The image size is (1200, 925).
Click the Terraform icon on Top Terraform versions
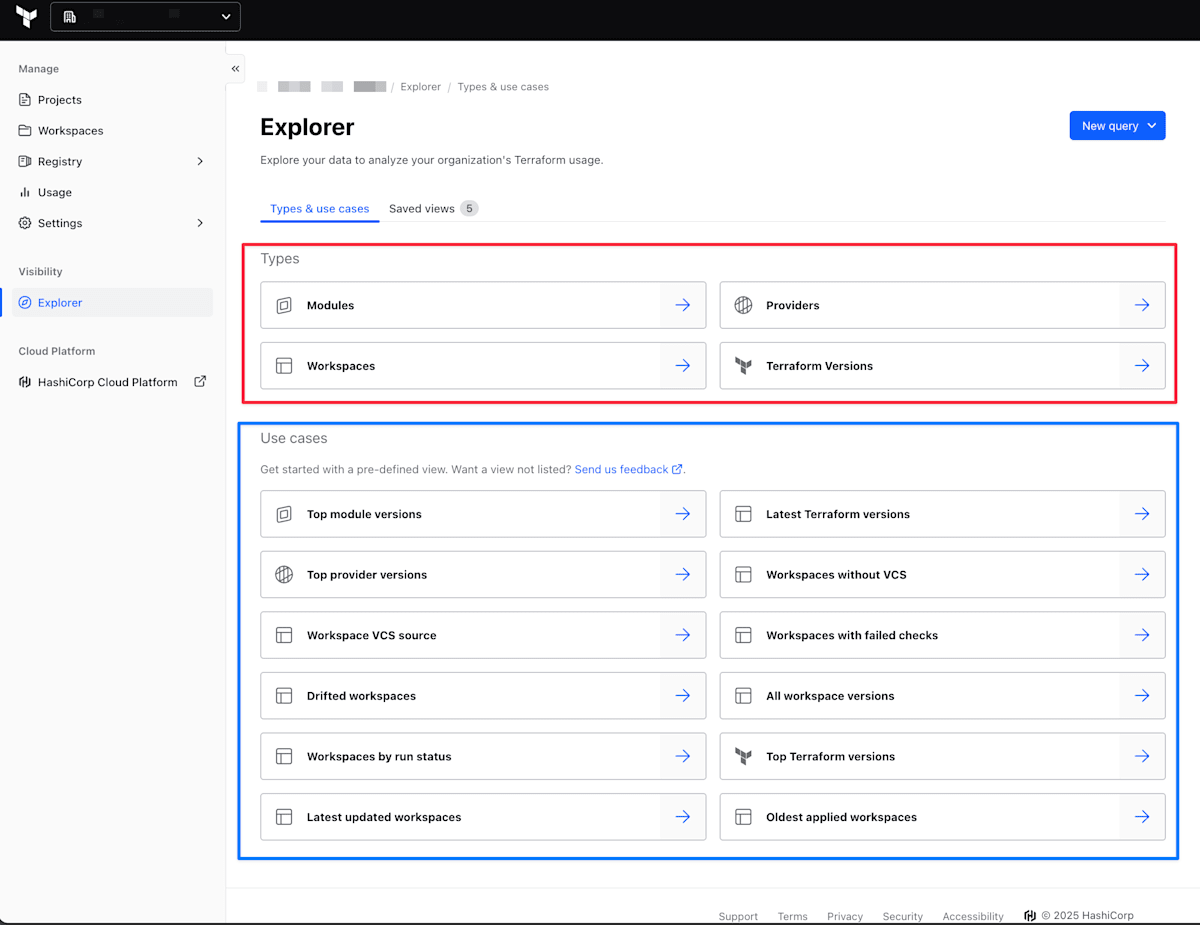[743, 756]
